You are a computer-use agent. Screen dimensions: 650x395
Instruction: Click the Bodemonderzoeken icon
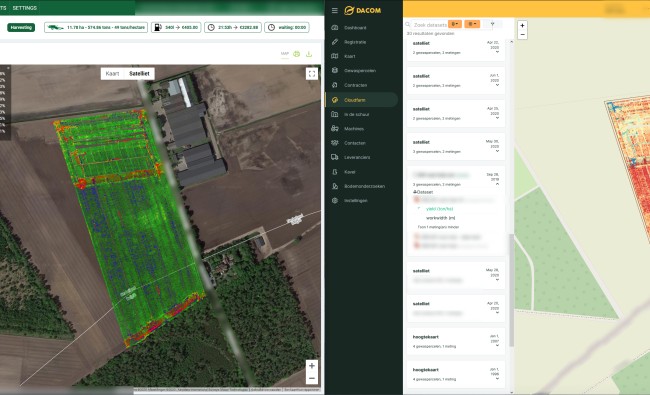(335, 186)
